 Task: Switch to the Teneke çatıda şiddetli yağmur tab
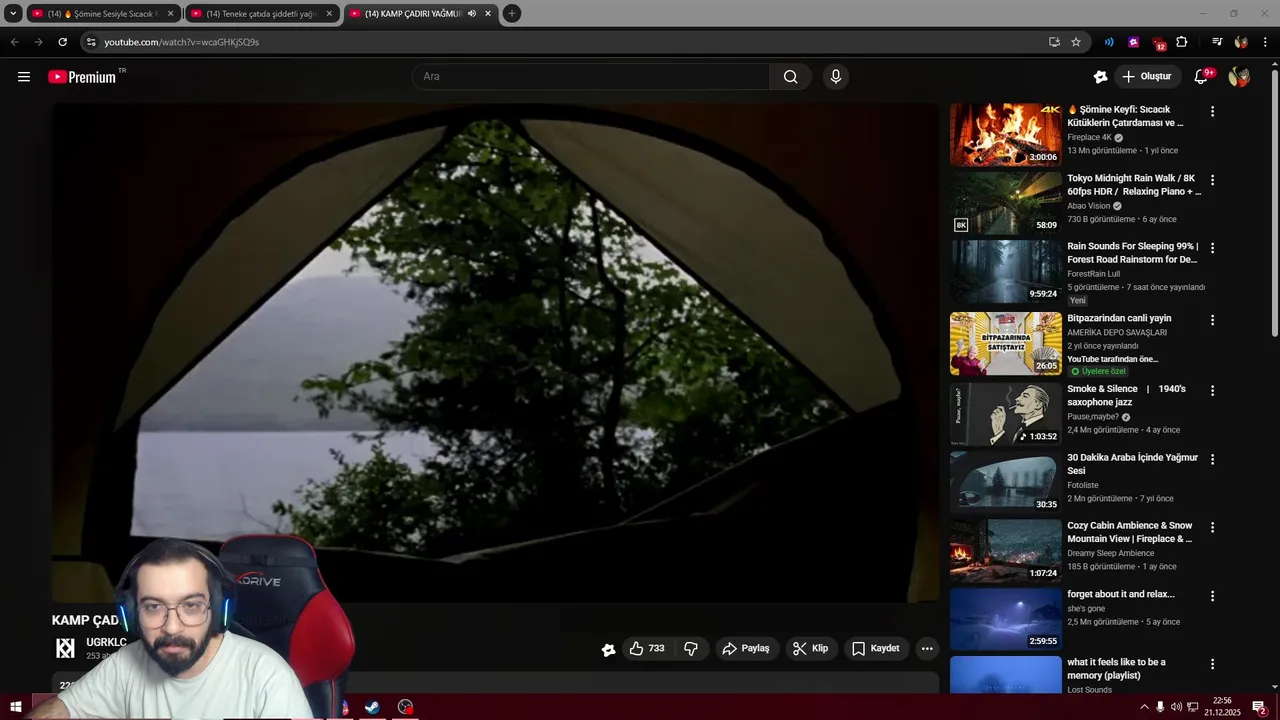(x=262, y=14)
